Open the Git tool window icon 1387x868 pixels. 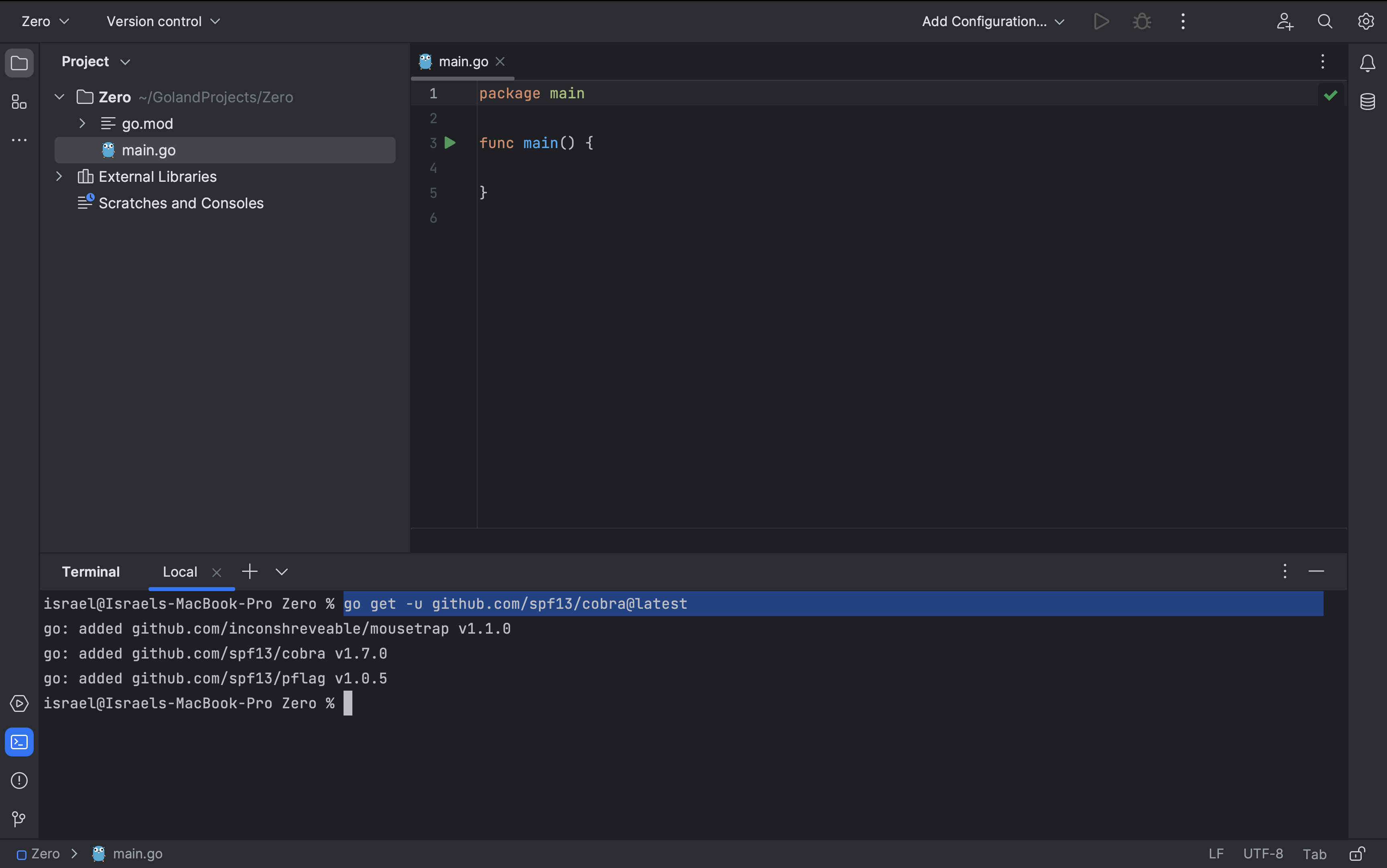click(19, 819)
